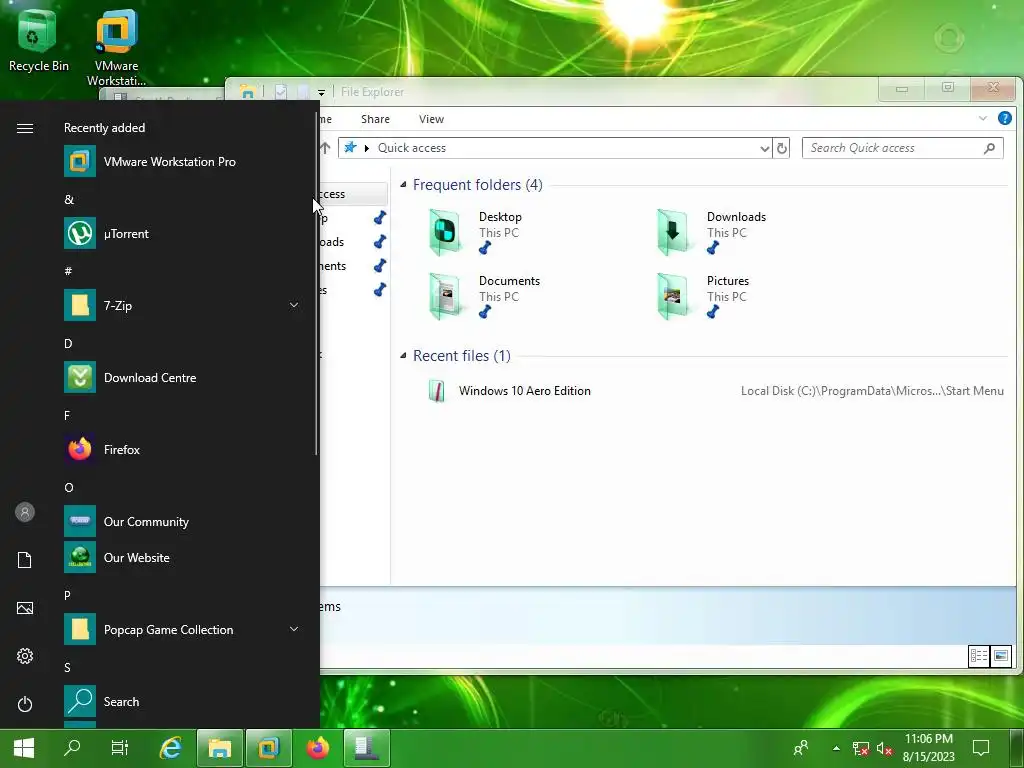Image resolution: width=1024 pixels, height=768 pixels.
Task: Switch to large icons view button
Action: [1000, 655]
